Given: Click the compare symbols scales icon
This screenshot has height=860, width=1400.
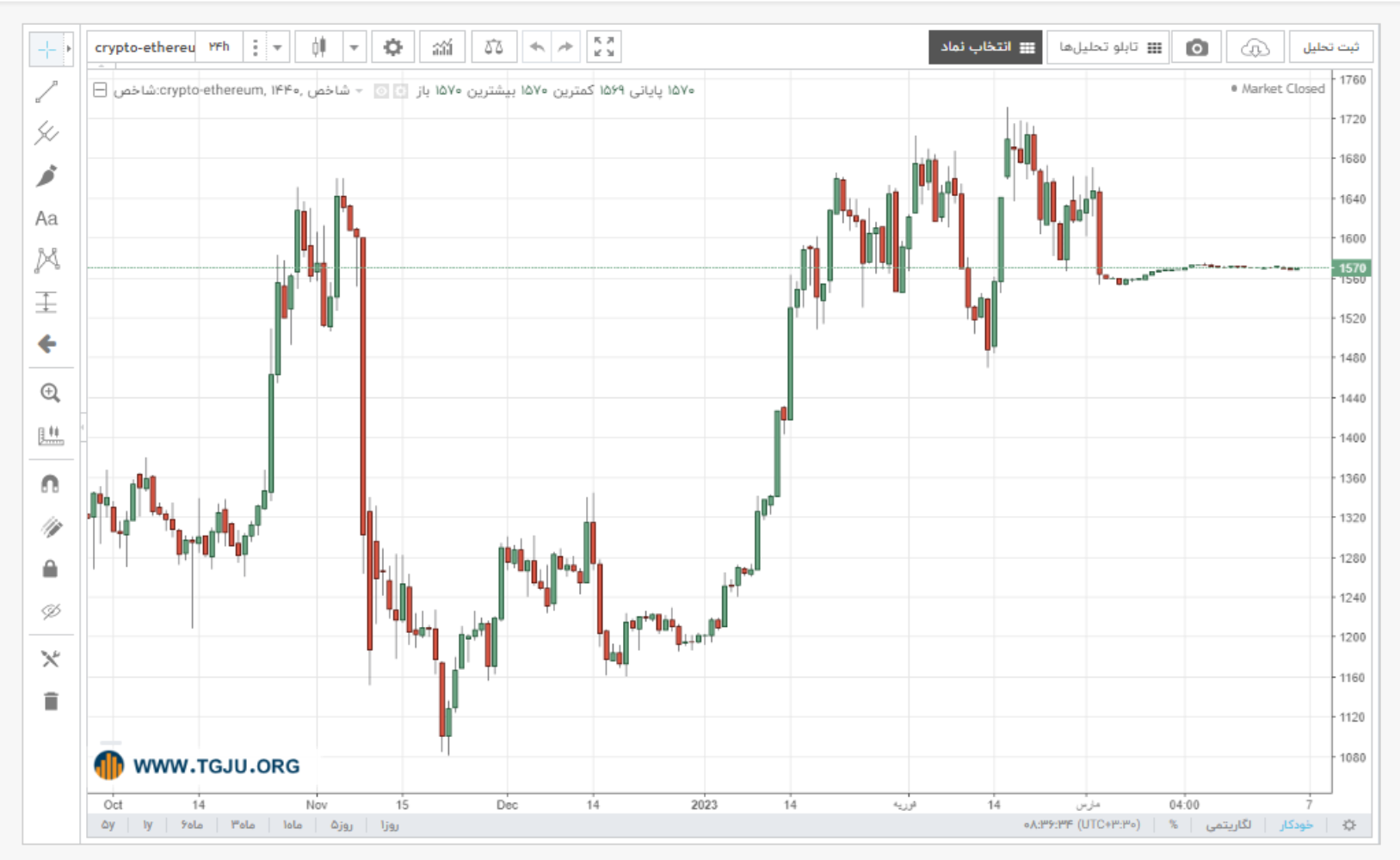Looking at the screenshot, I should (x=494, y=47).
